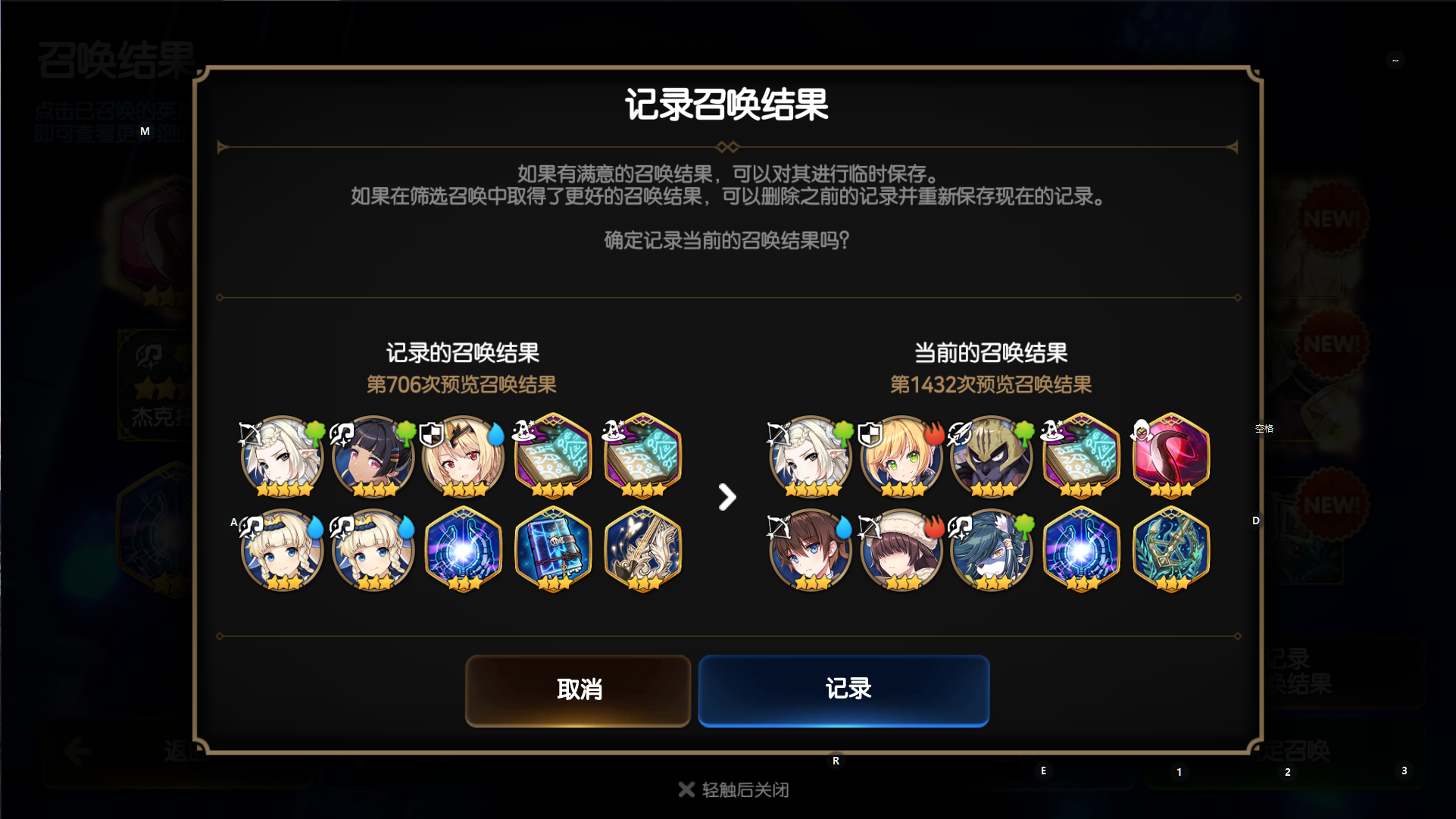Select green-eyed blonde fire hero in current results
Viewport: 1456px width, 819px height.
[x=901, y=456]
